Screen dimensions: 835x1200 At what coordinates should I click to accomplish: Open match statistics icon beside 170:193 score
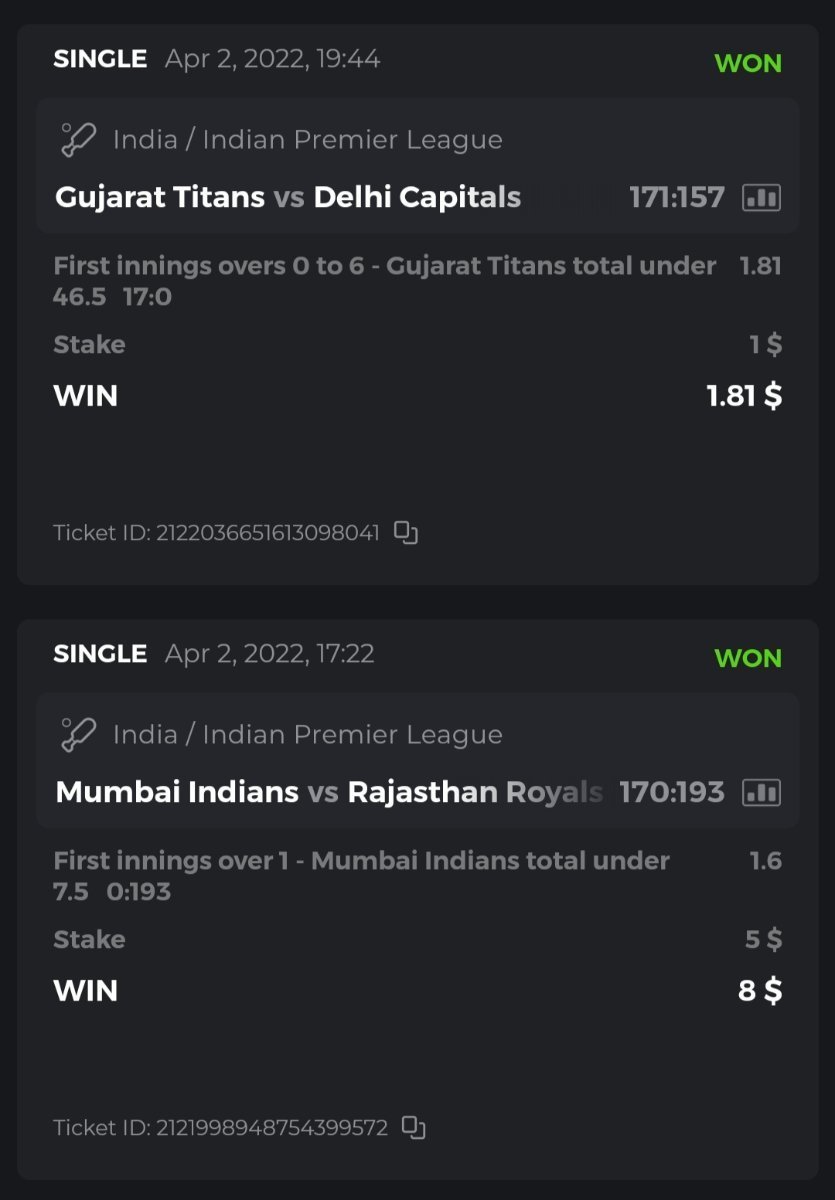761,793
